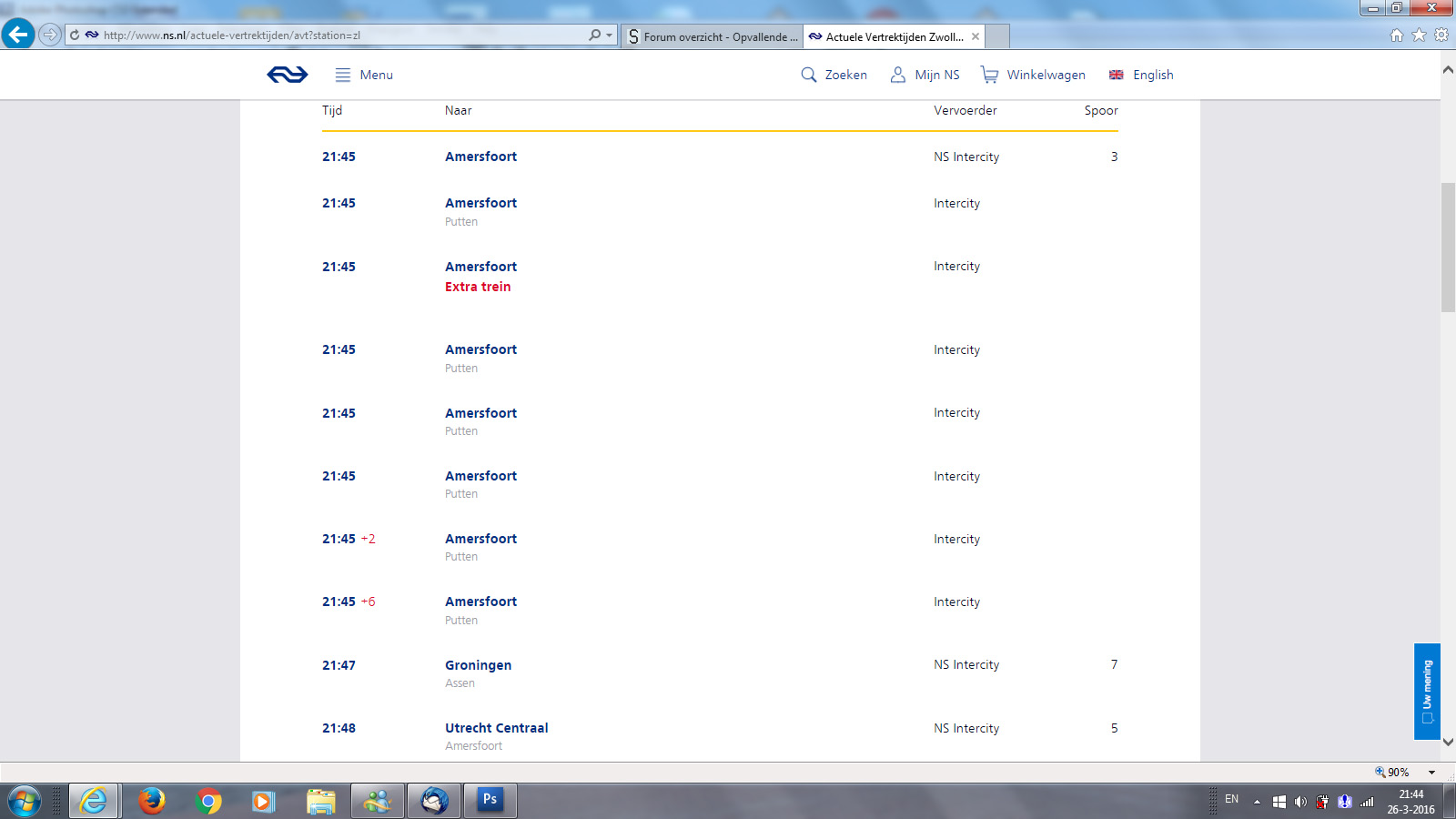Open a new blank tab
This screenshot has height=819, width=1456.
[x=997, y=36]
